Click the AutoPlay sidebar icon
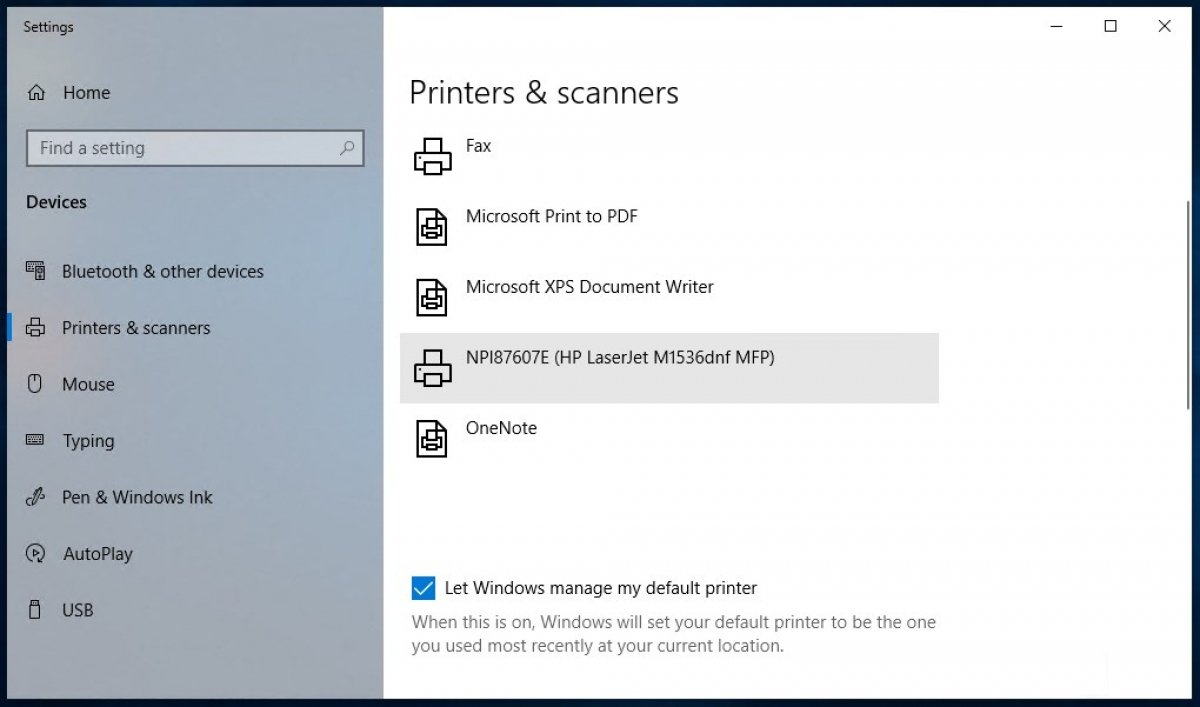The height and width of the screenshot is (707, 1200). click(x=36, y=554)
